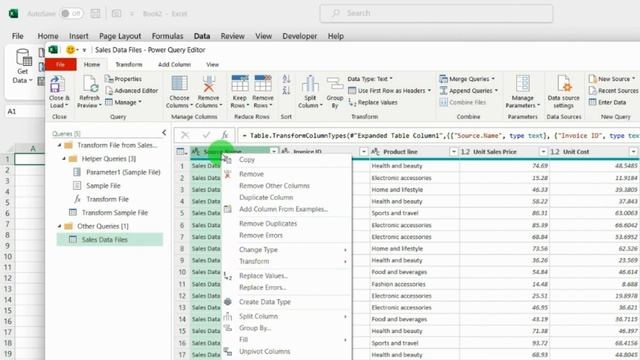Click Choose Columns icon
The width and height of the screenshot is (640, 360).
pyautogui.click(x=179, y=84)
